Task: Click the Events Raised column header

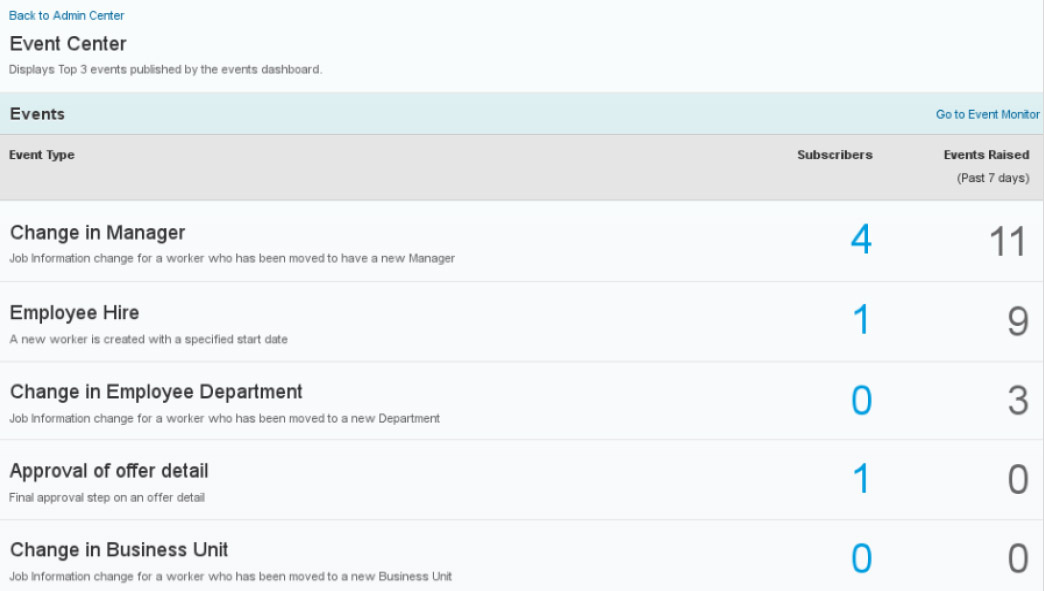Action: tap(986, 155)
